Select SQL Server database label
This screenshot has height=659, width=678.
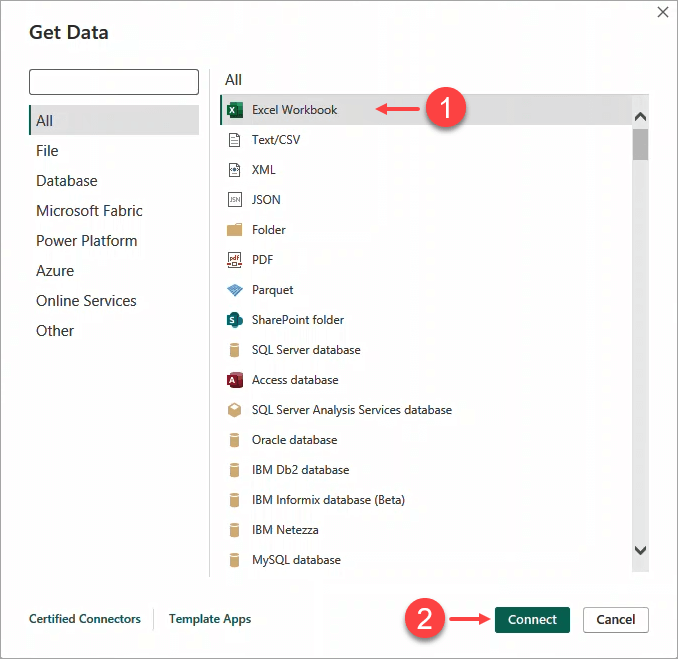[x=306, y=350]
